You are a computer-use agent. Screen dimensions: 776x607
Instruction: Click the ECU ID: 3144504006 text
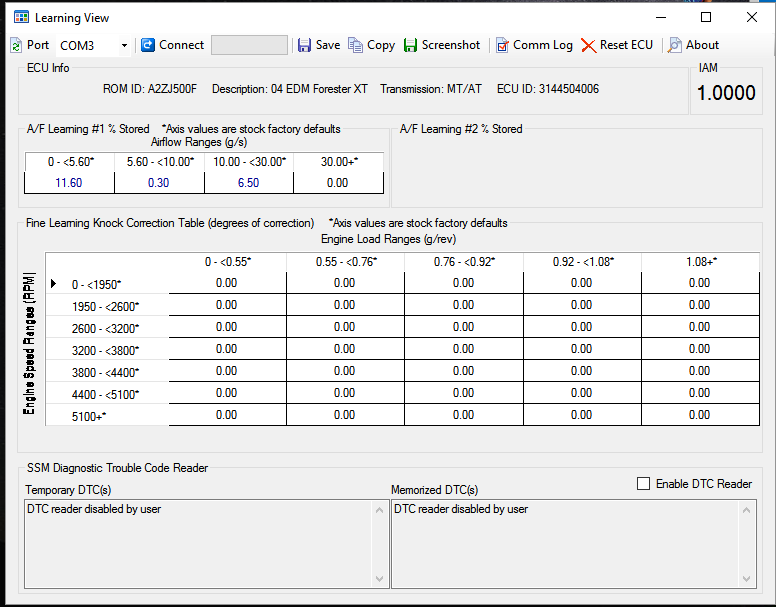click(x=548, y=89)
